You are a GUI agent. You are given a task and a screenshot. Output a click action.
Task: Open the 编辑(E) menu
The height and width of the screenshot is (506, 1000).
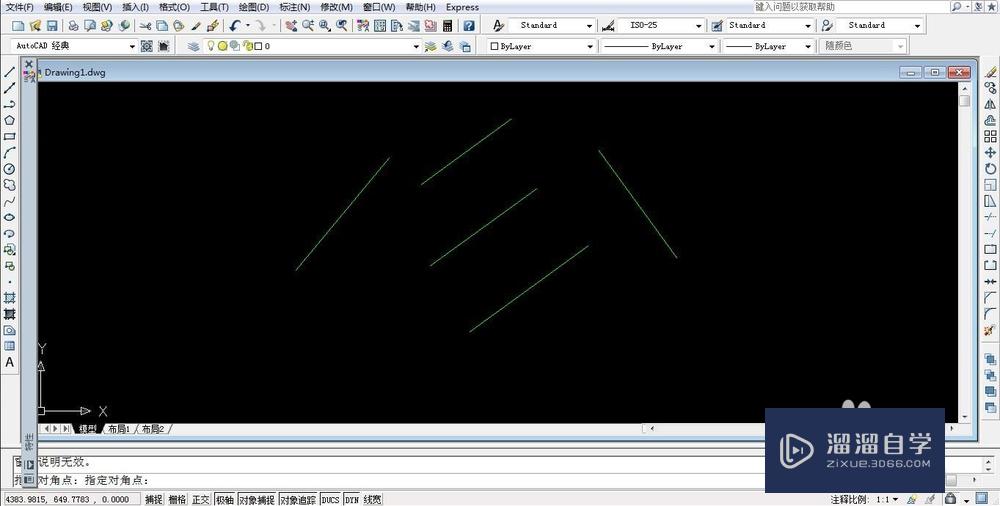[58, 7]
